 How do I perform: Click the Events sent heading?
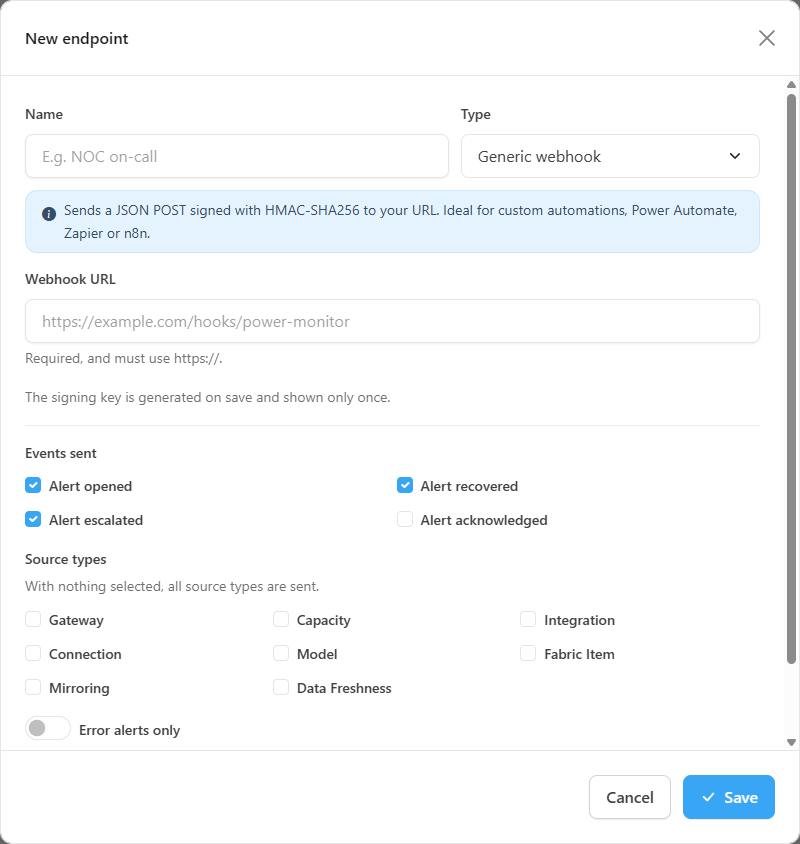pos(61,453)
